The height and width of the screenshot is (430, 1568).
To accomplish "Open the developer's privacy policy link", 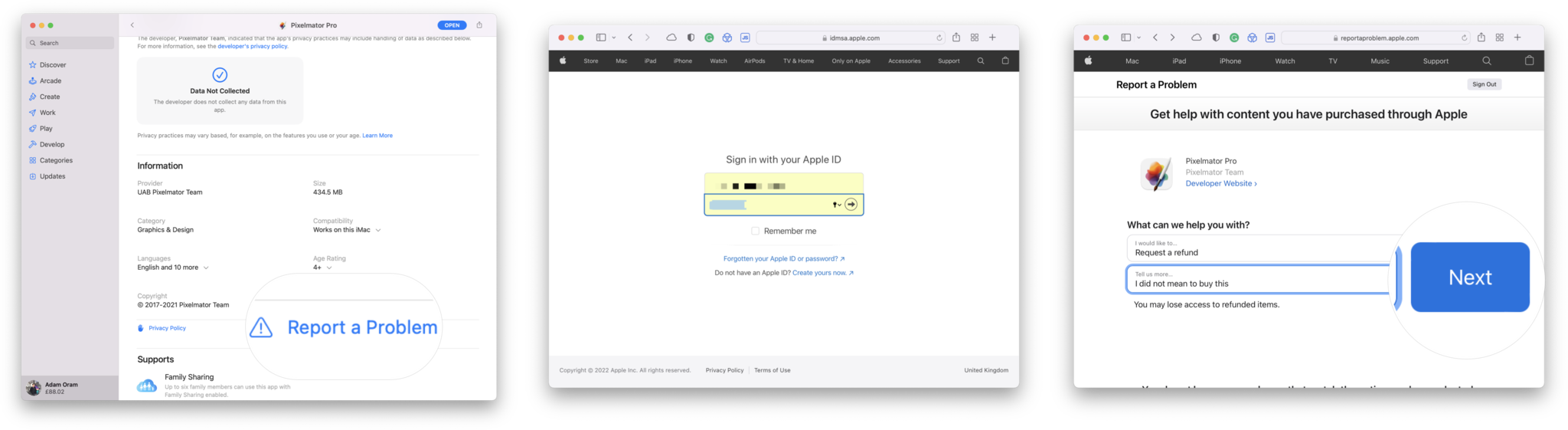I will (x=253, y=47).
